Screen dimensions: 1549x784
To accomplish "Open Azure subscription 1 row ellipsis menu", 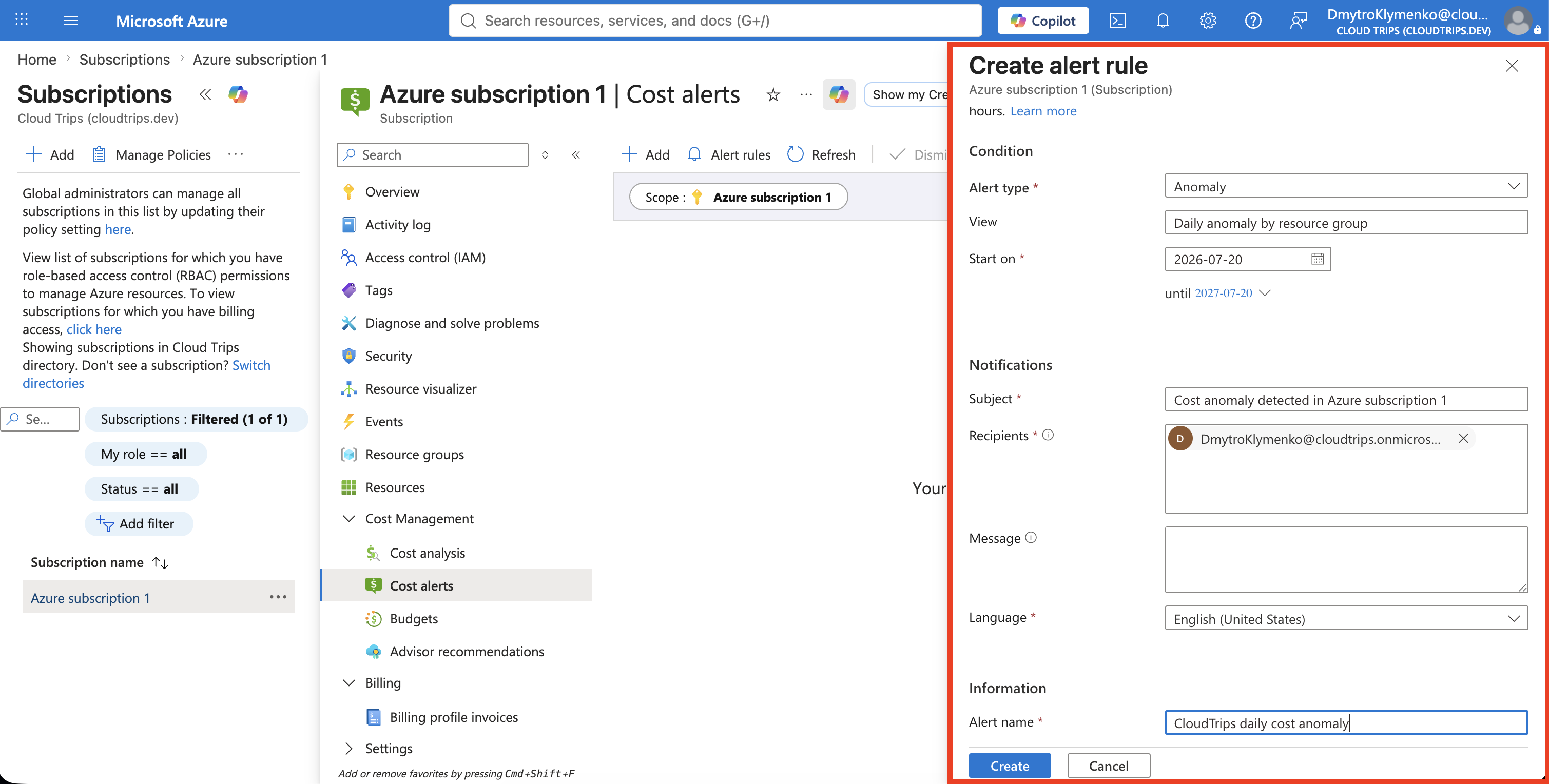I will [x=278, y=597].
